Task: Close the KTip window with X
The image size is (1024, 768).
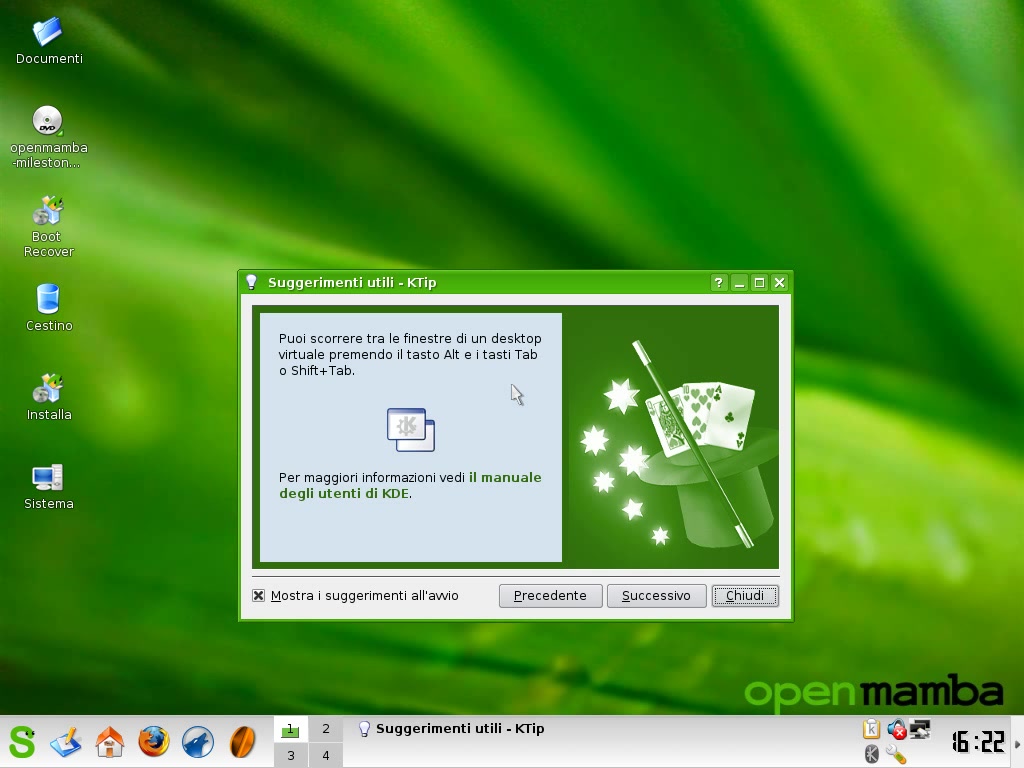Action: point(779,283)
